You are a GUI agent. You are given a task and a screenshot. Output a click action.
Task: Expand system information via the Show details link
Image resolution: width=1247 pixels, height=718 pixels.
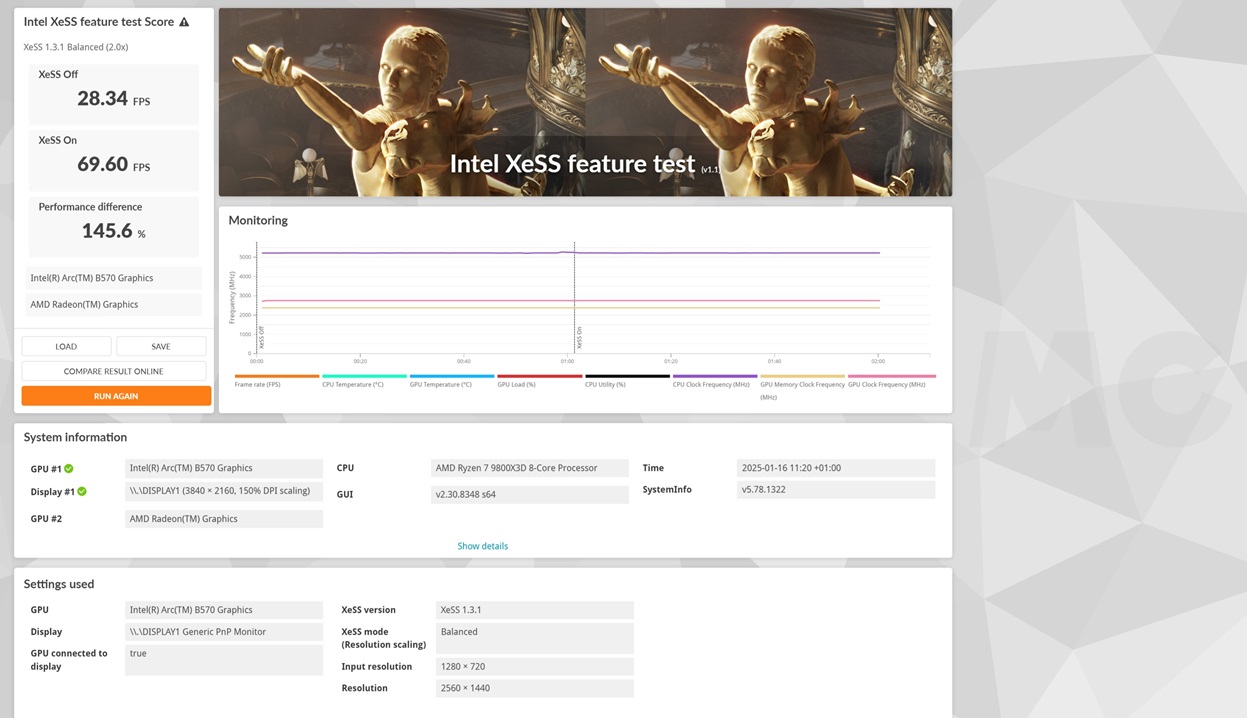pos(482,546)
